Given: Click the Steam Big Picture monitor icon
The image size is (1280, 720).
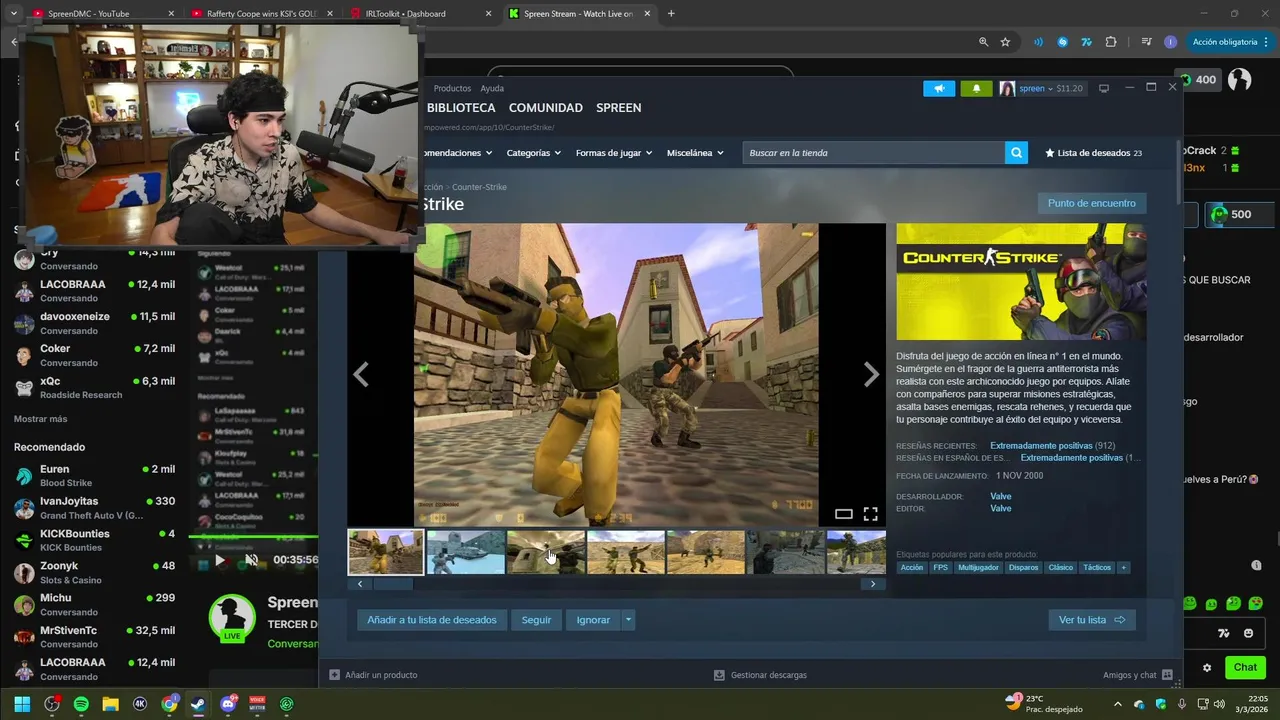Looking at the screenshot, I should click(1104, 88).
